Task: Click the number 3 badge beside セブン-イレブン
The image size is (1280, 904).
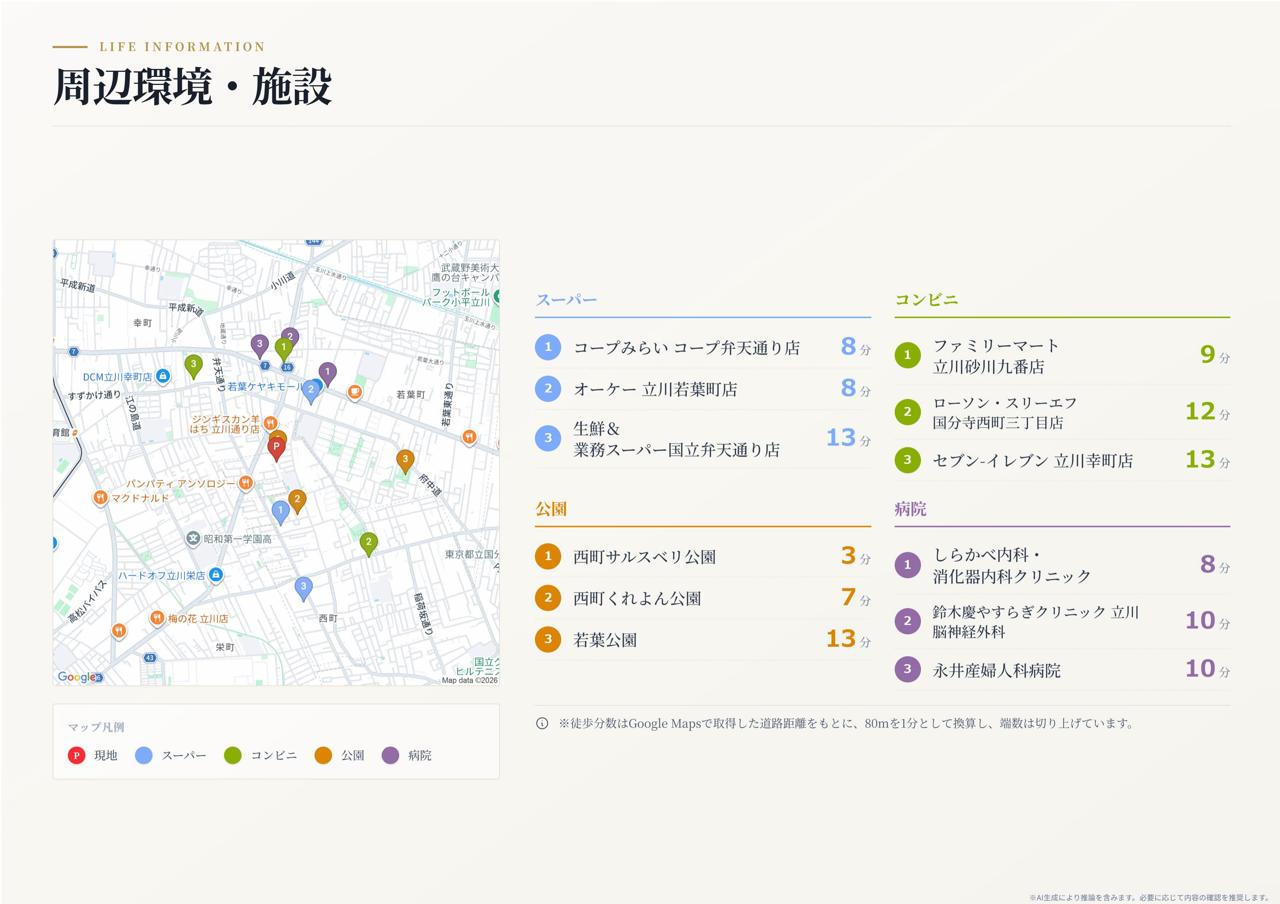Action: [x=907, y=460]
